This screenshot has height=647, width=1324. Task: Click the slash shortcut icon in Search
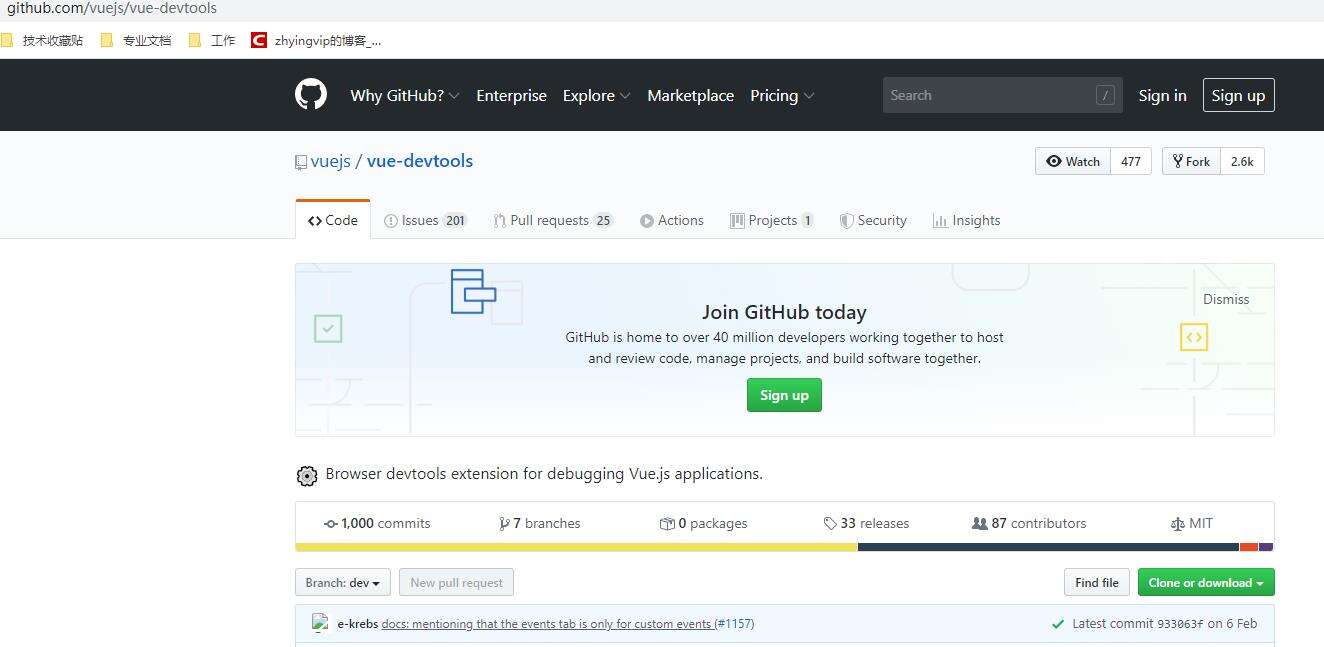point(1105,95)
